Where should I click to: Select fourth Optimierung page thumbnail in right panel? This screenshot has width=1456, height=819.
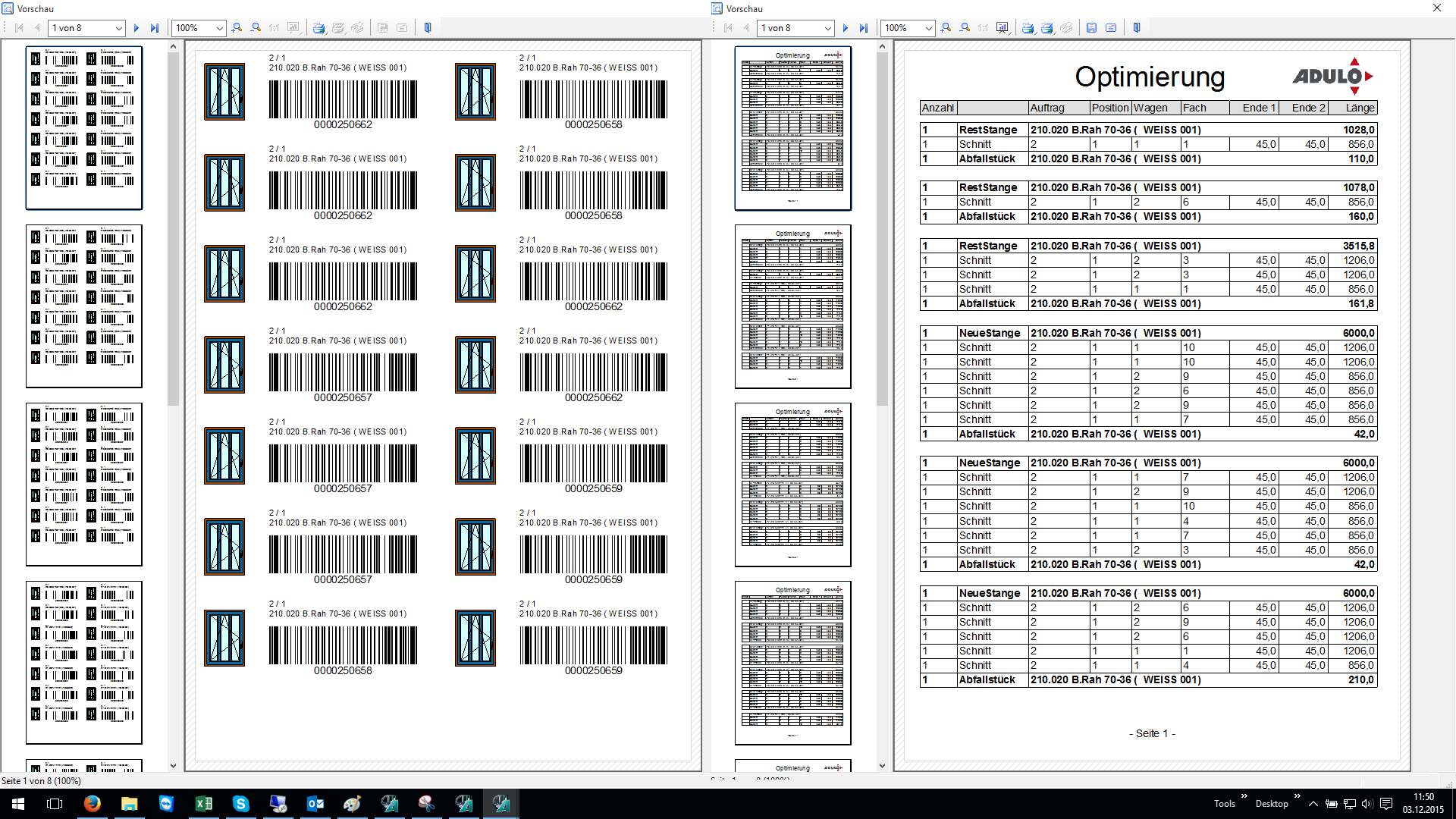[793, 663]
